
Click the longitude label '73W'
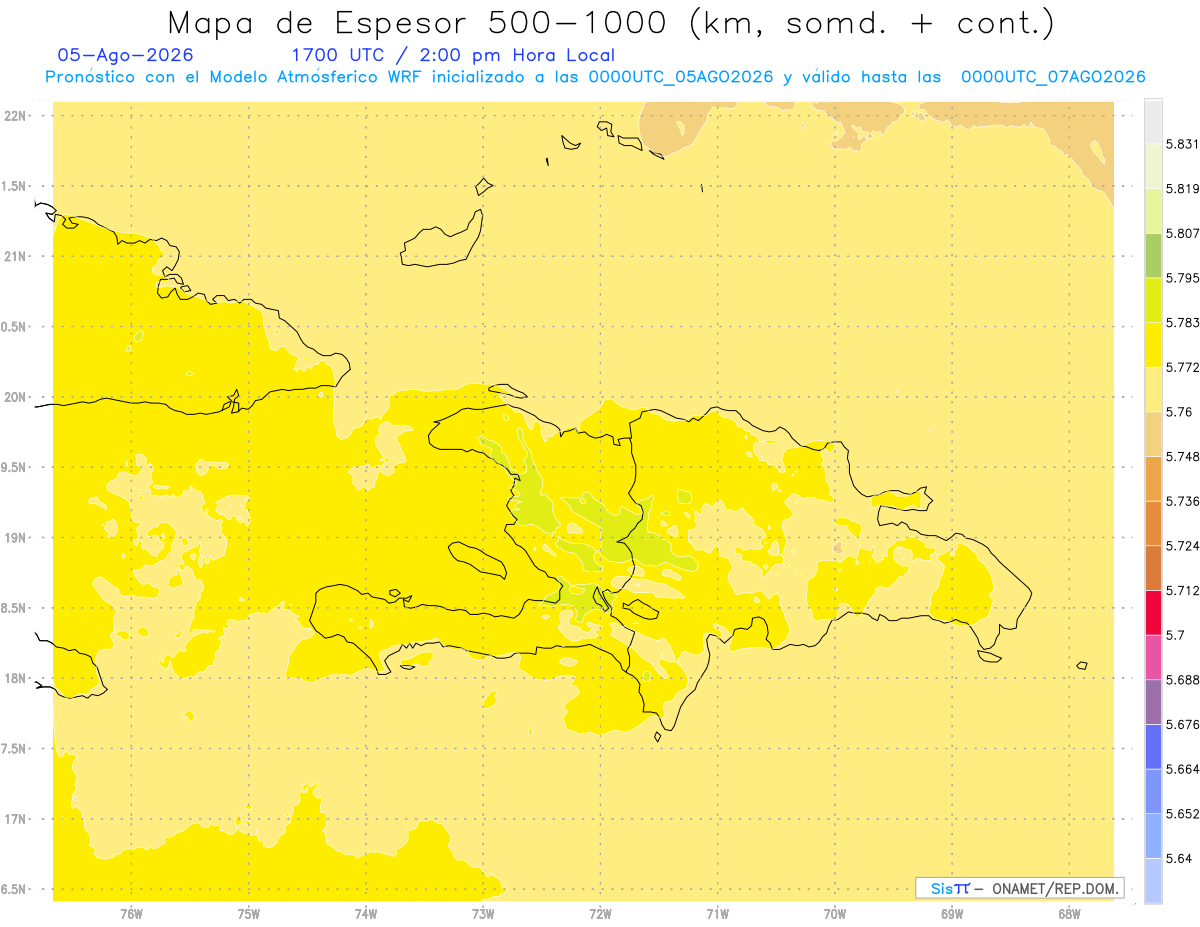point(483,914)
